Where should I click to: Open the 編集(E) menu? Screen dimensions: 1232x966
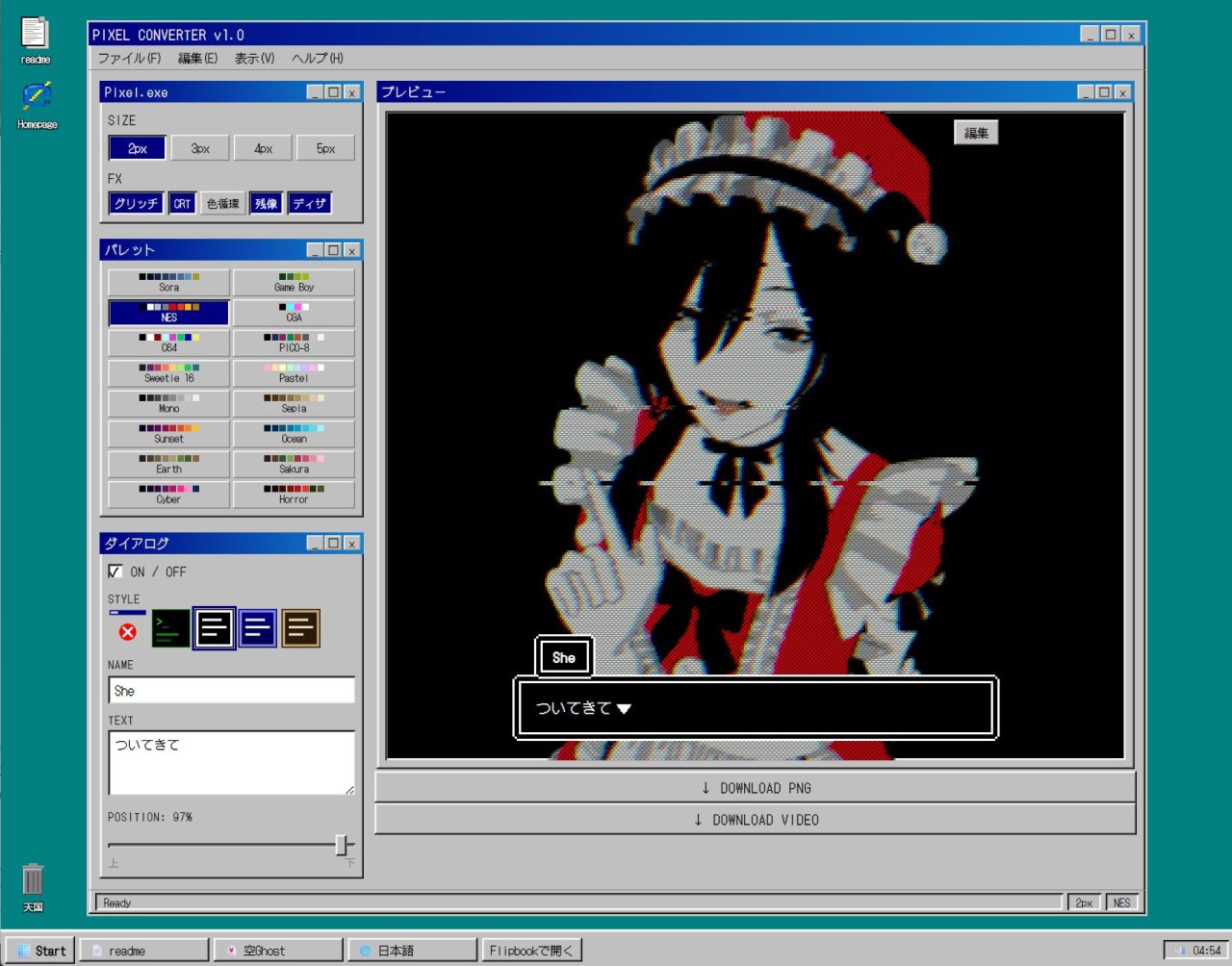(x=197, y=59)
